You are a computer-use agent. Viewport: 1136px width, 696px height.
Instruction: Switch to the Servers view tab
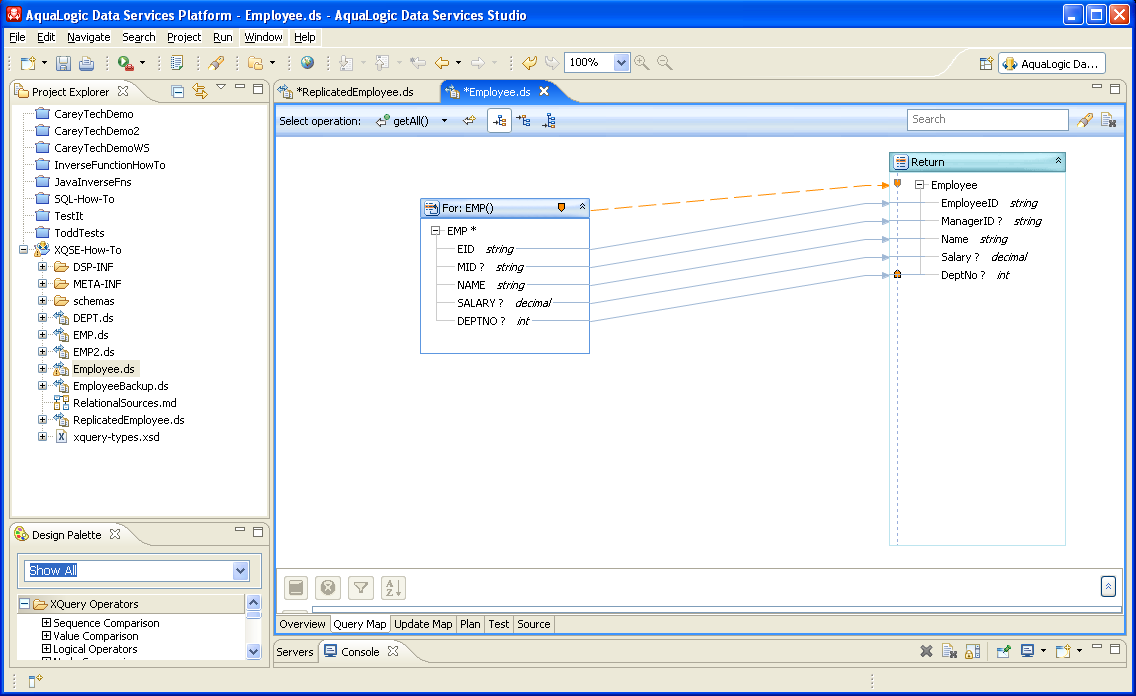pyautogui.click(x=295, y=651)
